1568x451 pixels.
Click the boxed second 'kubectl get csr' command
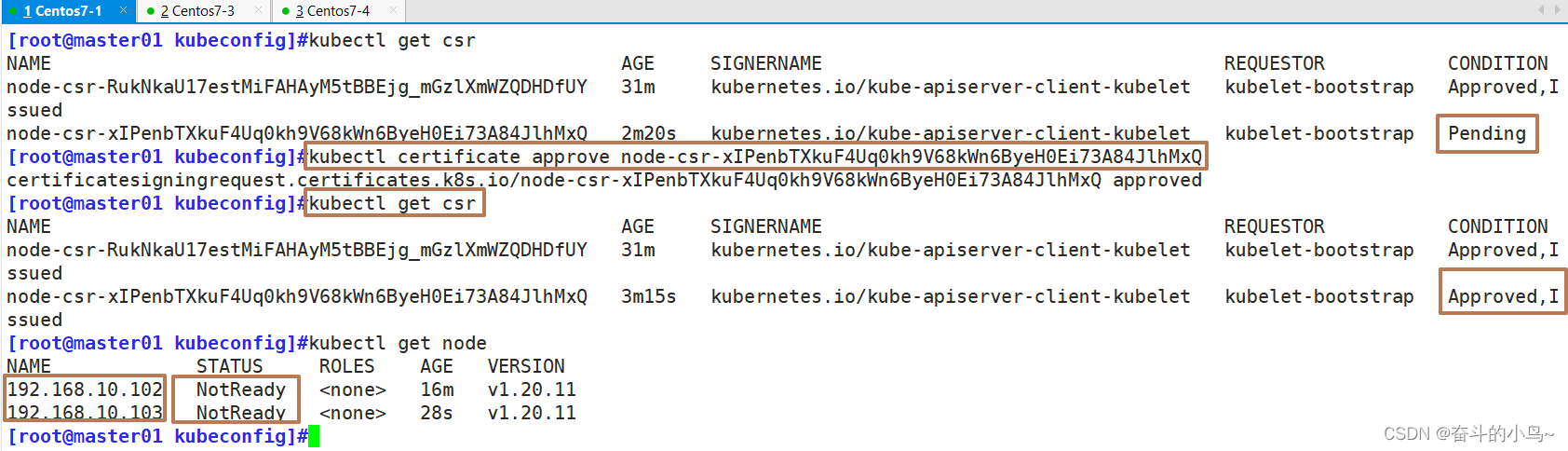(392, 203)
